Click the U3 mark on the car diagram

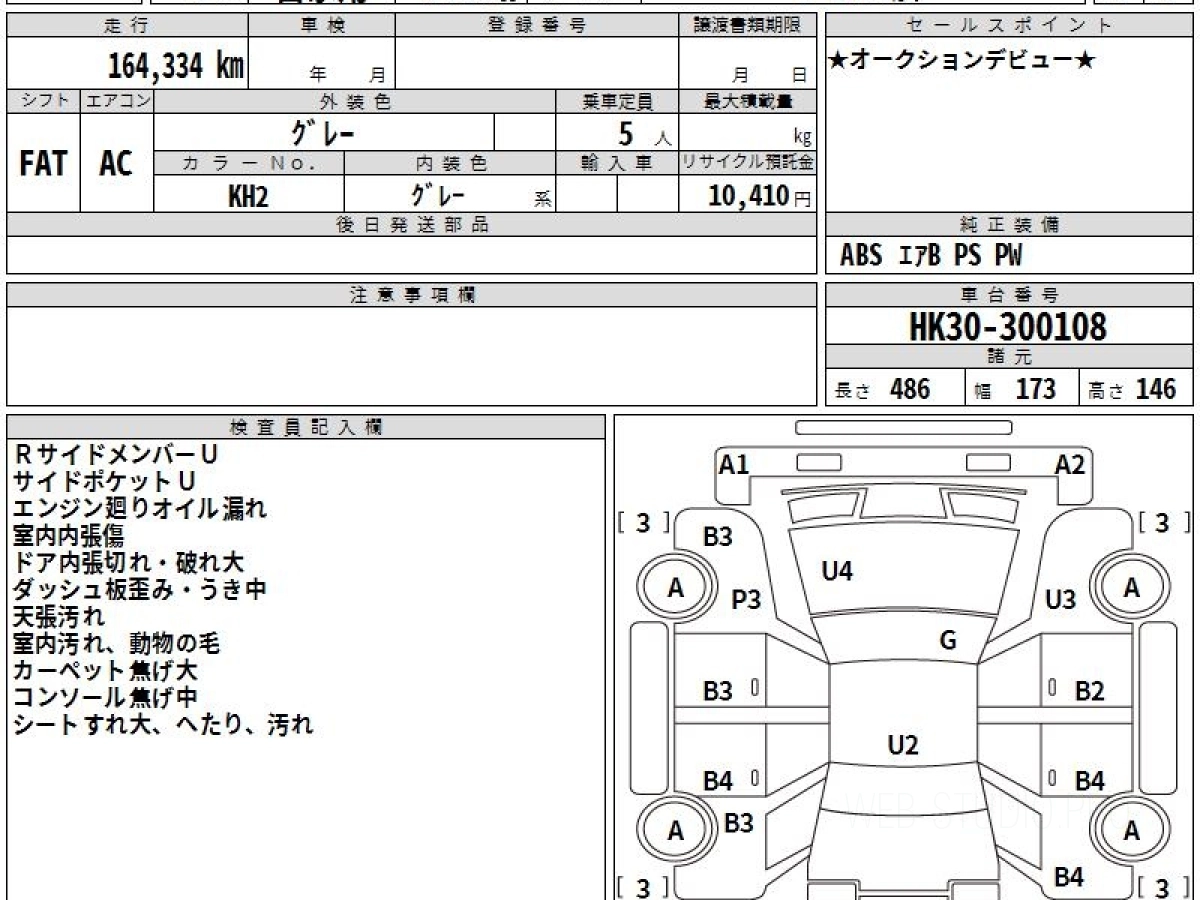pos(1060,599)
